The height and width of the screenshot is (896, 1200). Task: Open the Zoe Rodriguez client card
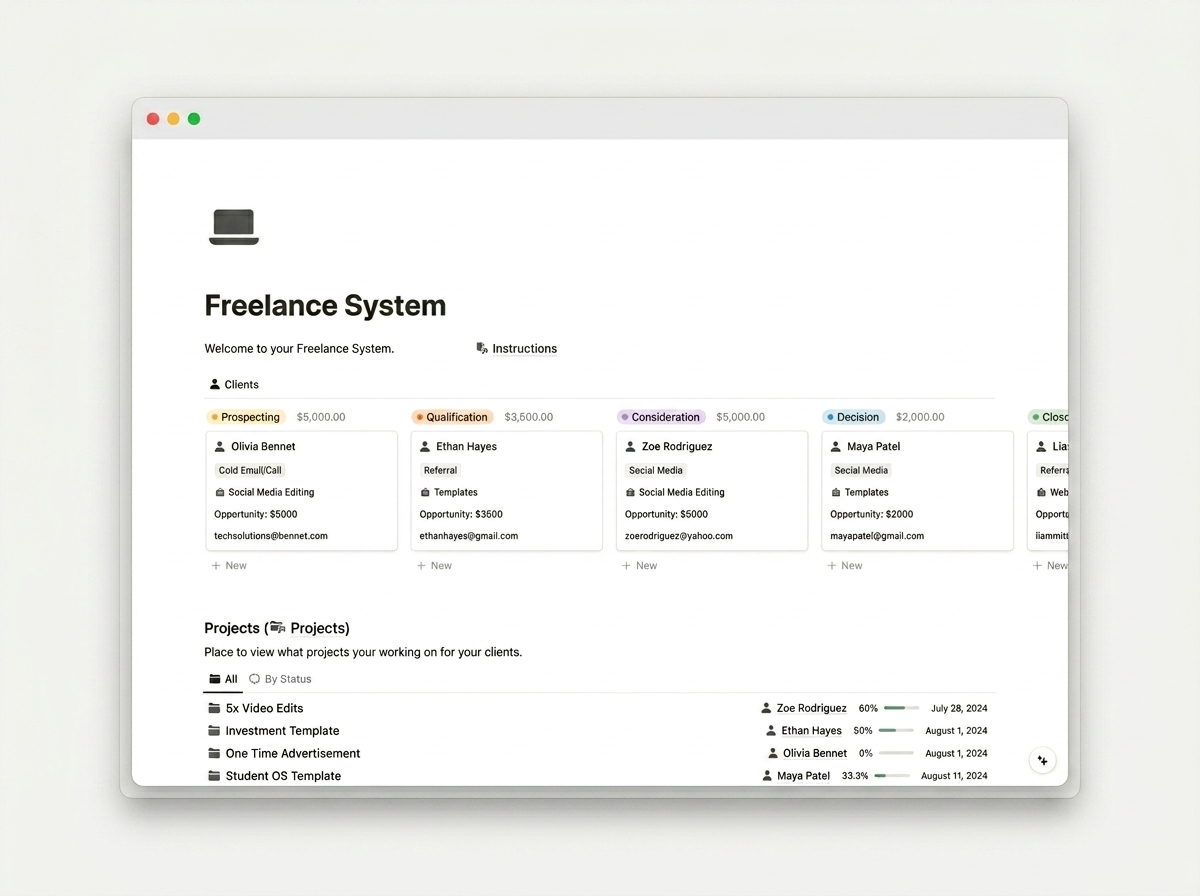(x=712, y=490)
